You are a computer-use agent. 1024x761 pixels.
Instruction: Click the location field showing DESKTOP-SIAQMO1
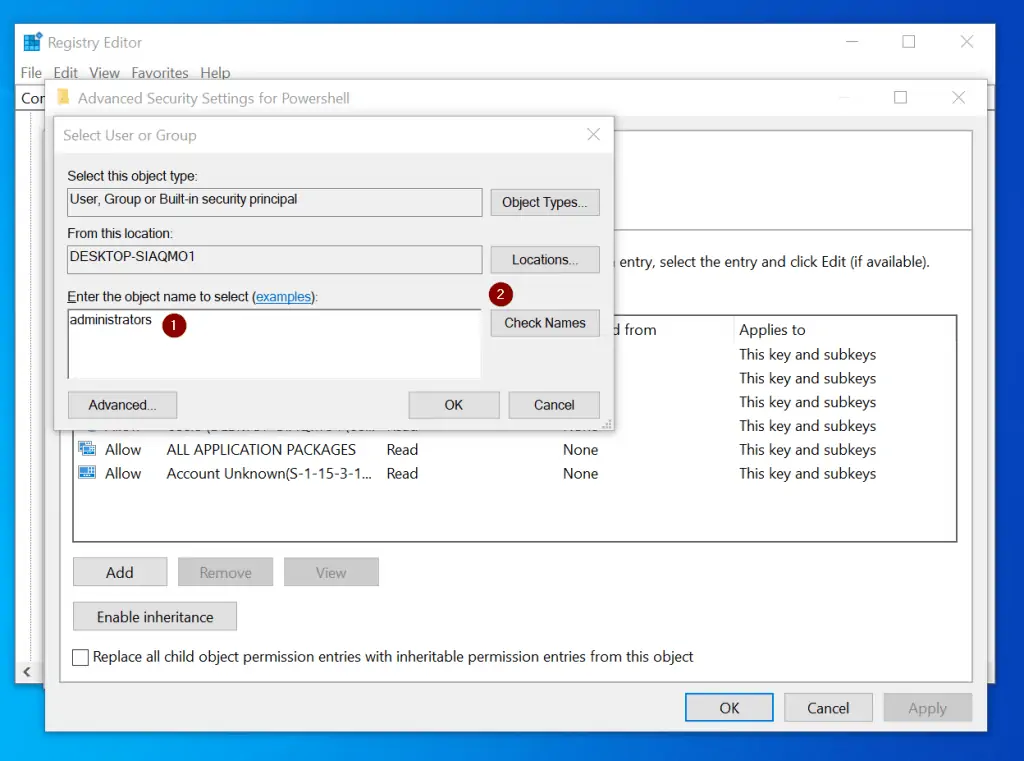pos(274,259)
